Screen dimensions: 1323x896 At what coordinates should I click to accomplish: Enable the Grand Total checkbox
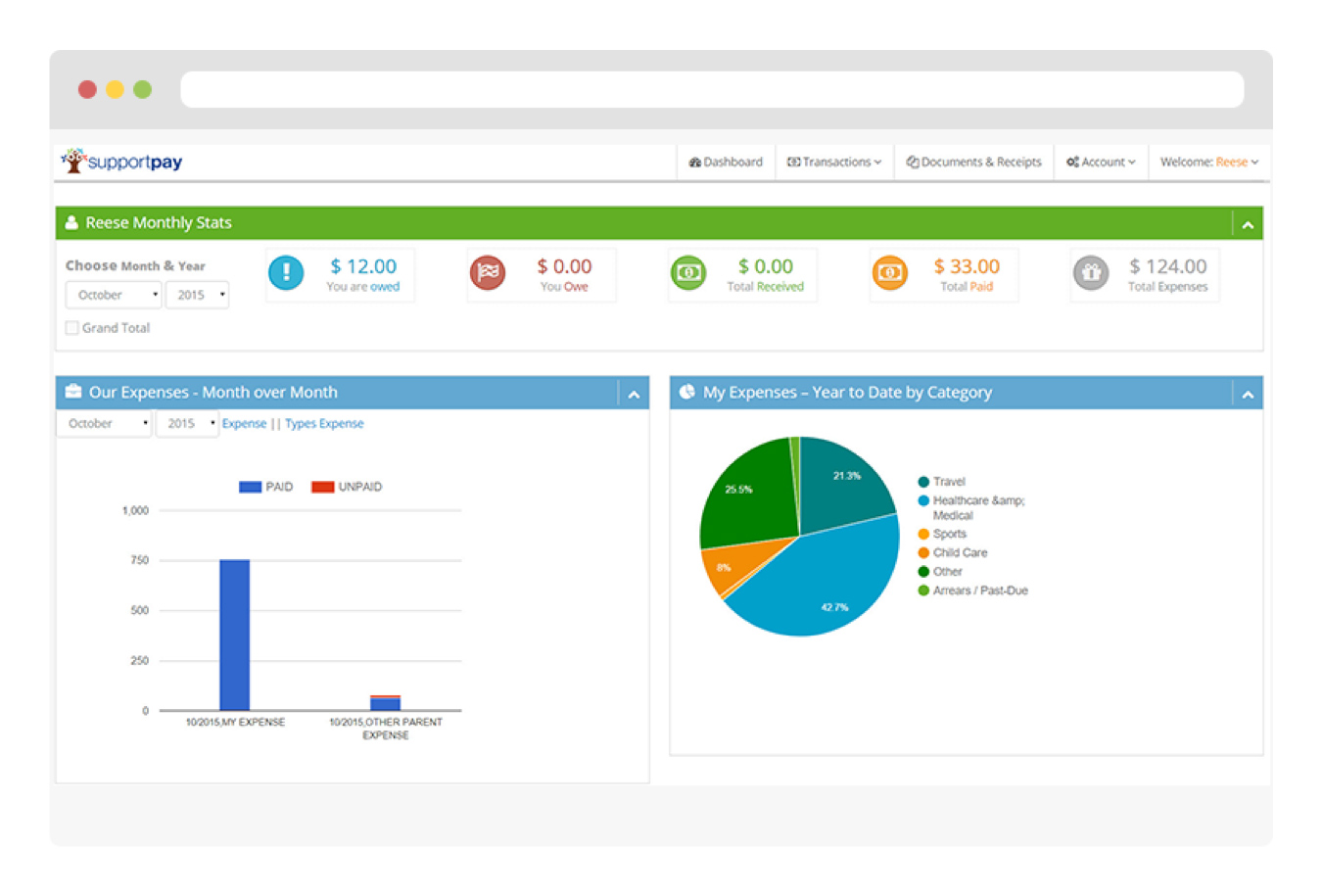coord(72,328)
